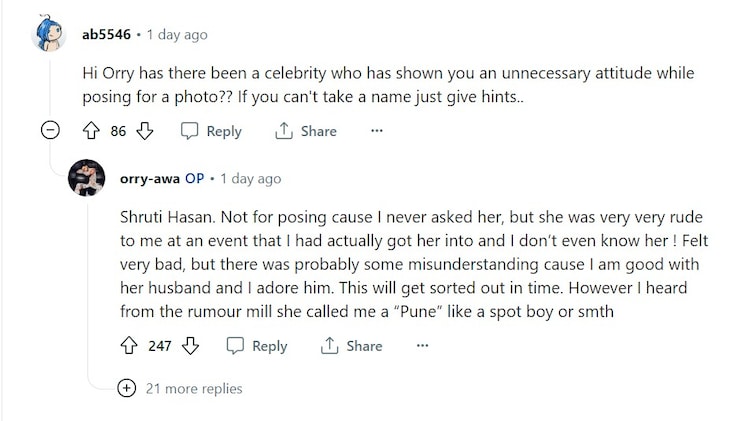
Task: Open ab5546 username link
Action: pyautogui.click(x=106, y=35)
